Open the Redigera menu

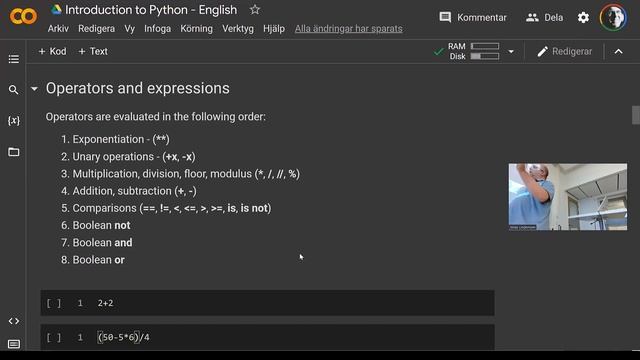click(96, 29)
